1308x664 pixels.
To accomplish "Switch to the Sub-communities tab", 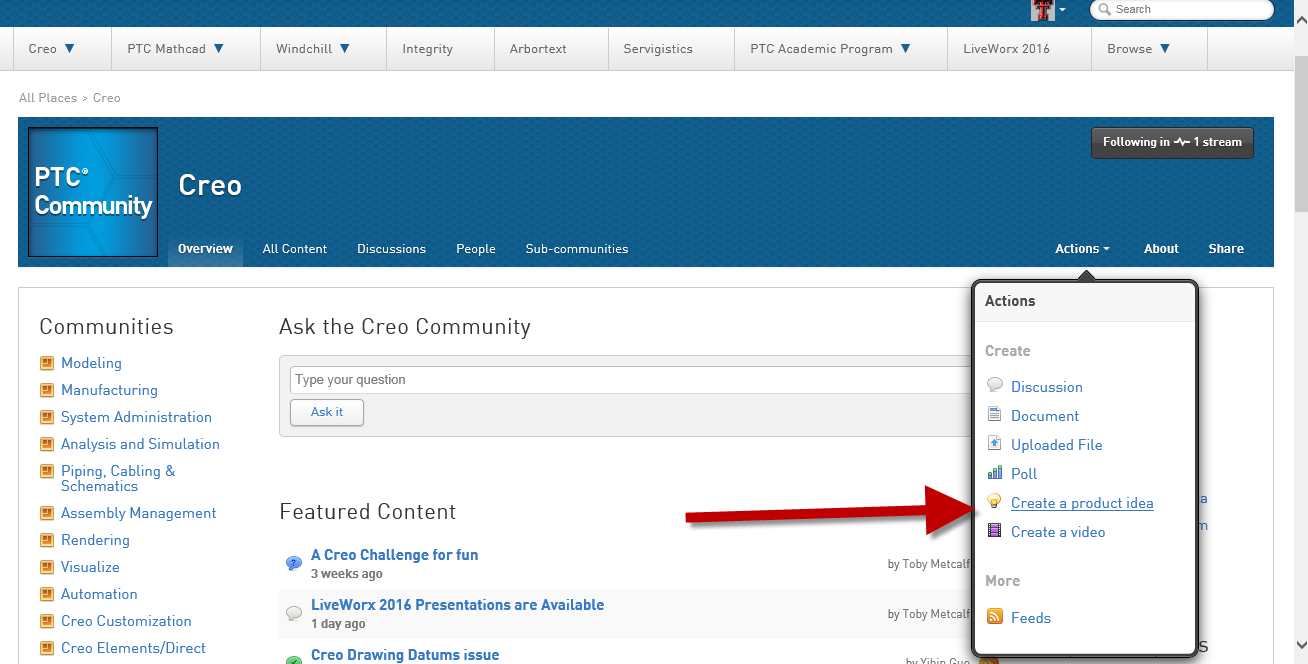I will (577, 249).
